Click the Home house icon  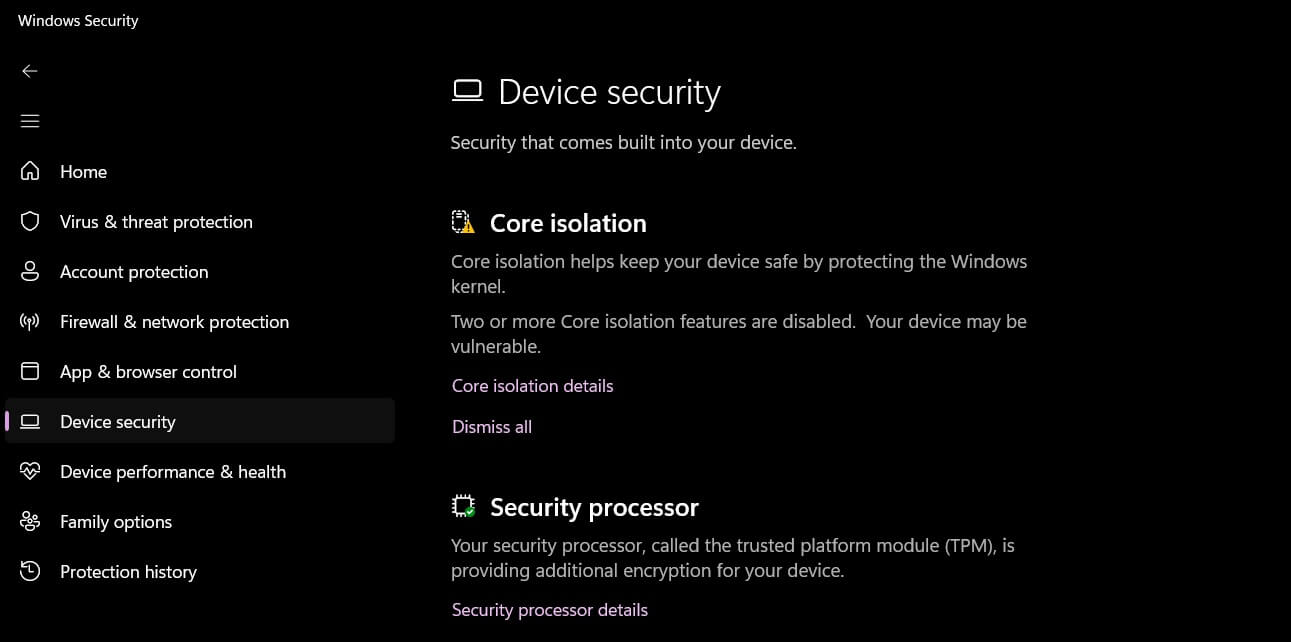[x=30, y=171]
